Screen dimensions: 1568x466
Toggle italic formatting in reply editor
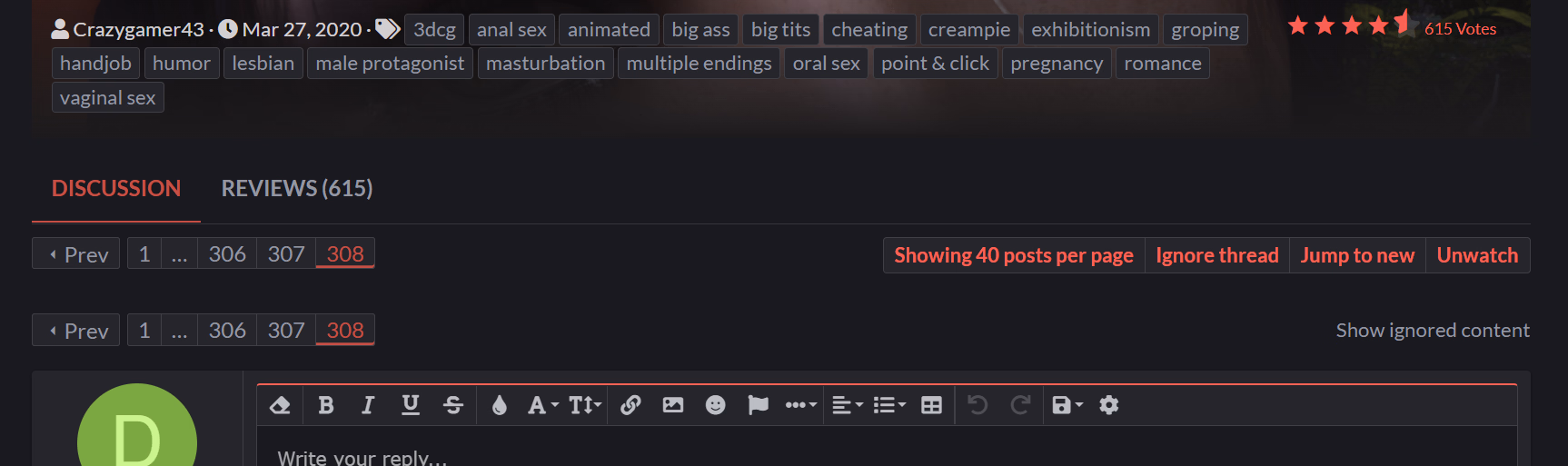pos(368,405)
